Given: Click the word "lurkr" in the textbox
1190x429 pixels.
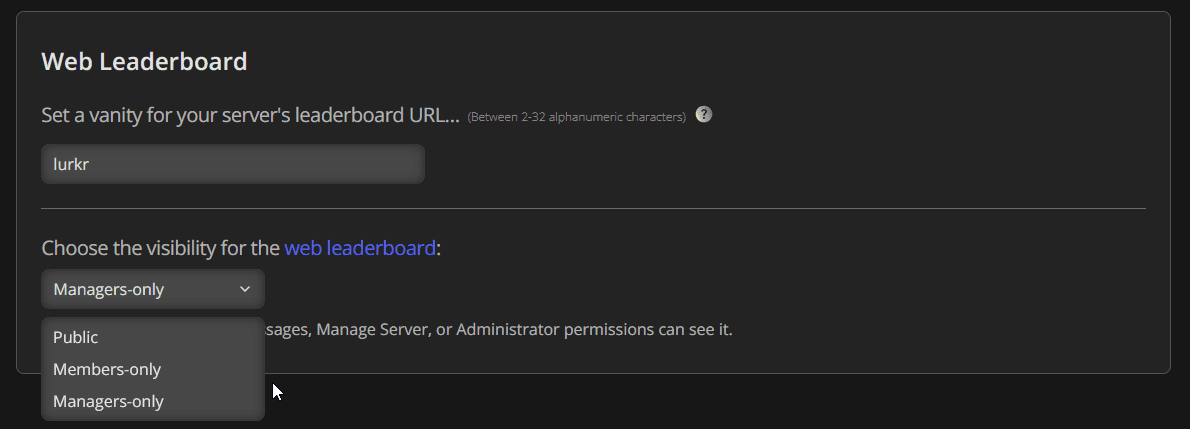Looking at the screenshot, I should (71, 164).
